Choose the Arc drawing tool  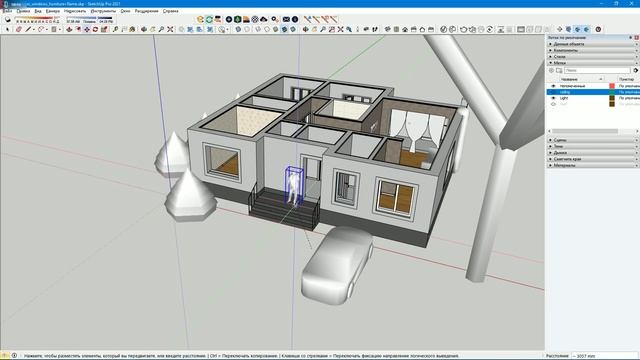pos(40,29)
